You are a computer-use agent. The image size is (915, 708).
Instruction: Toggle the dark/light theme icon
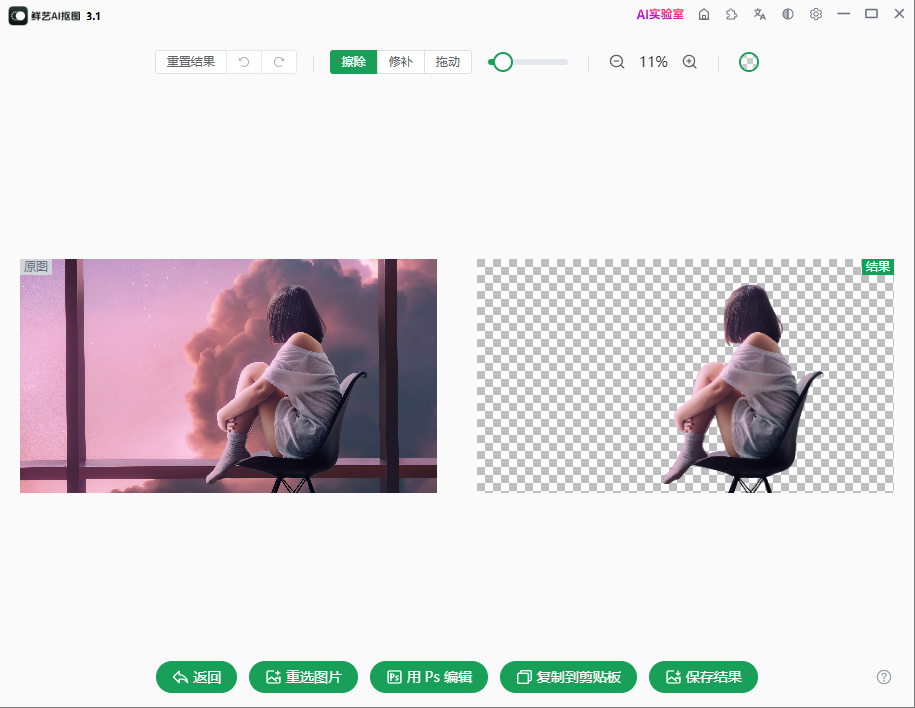click(786, 15)
